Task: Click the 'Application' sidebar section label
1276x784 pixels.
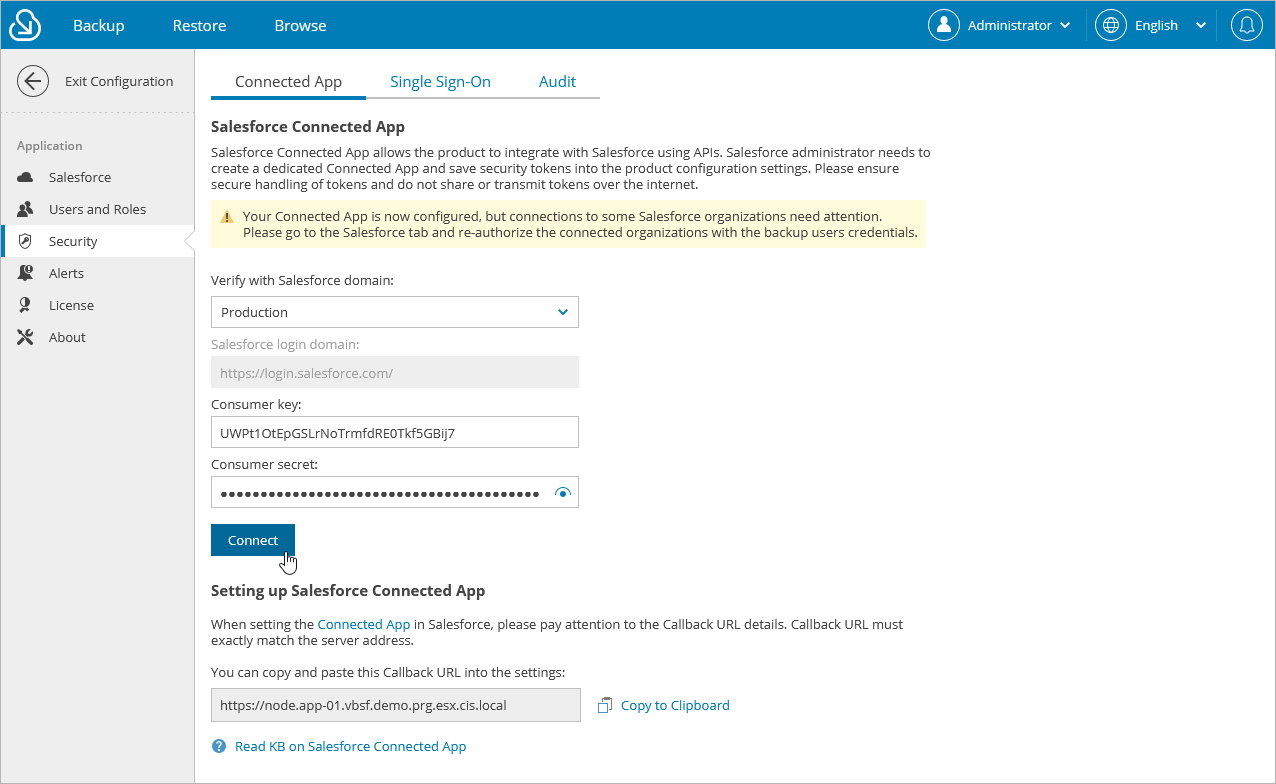Action: (50, 145)
